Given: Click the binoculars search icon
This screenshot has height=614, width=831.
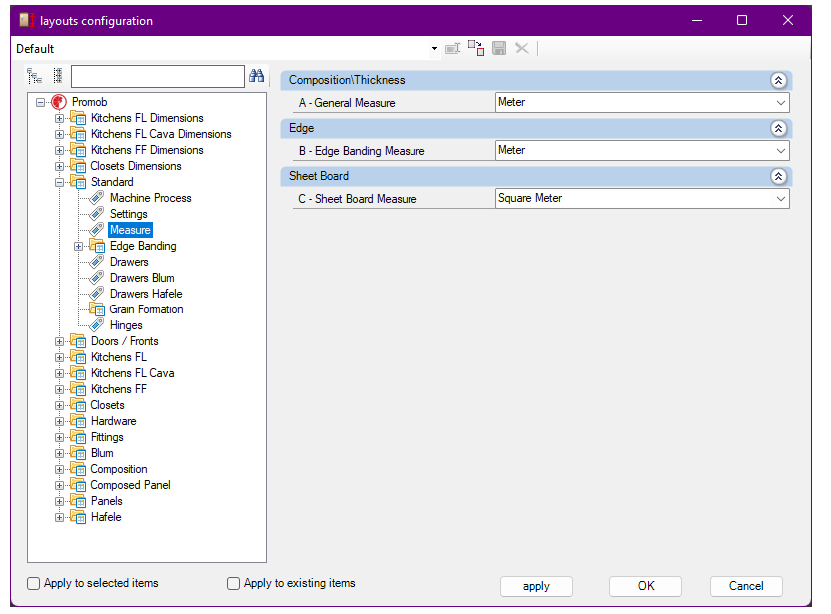Looking at the screenshot, I should pyautogui.click(x=256, y=76).
